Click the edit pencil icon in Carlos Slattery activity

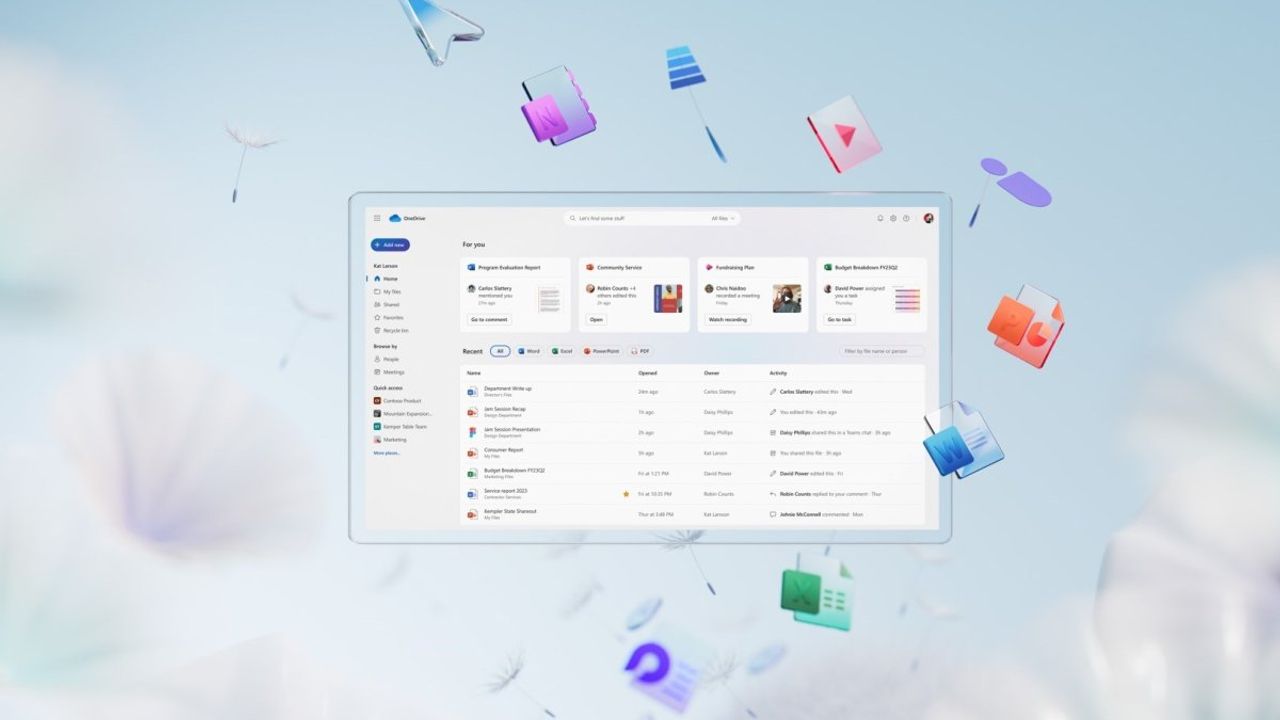point(773,392)
